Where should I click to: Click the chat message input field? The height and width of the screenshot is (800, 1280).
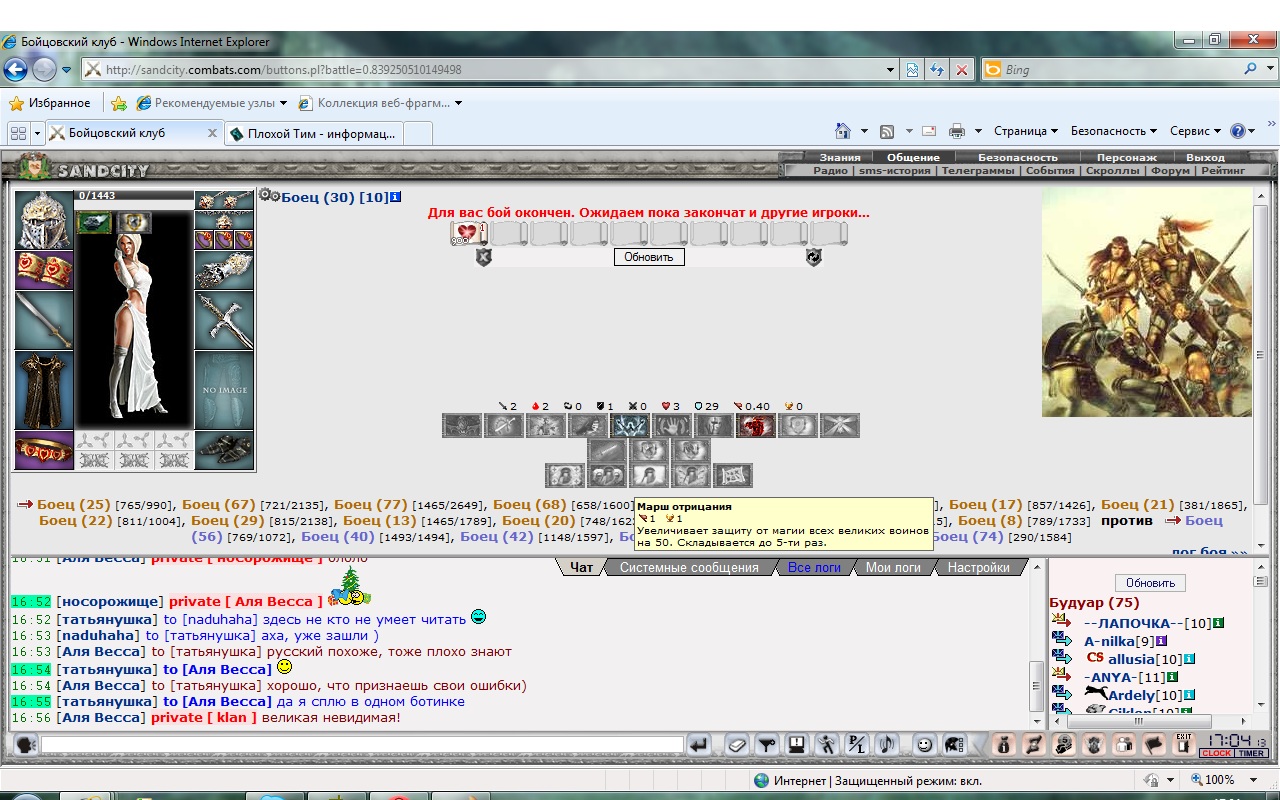point(361,744)
